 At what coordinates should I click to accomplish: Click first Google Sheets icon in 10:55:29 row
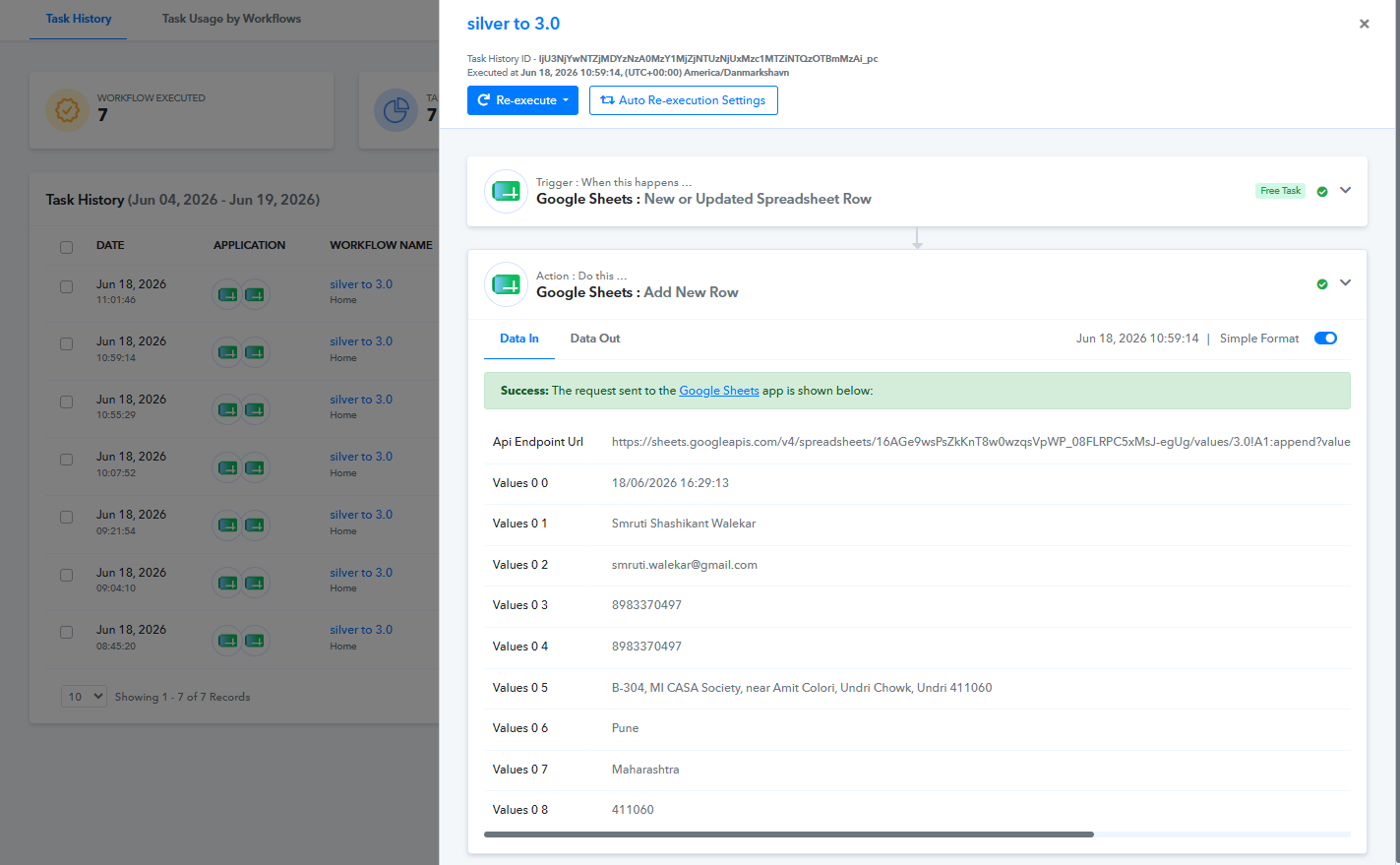click(x=227, y=409)
